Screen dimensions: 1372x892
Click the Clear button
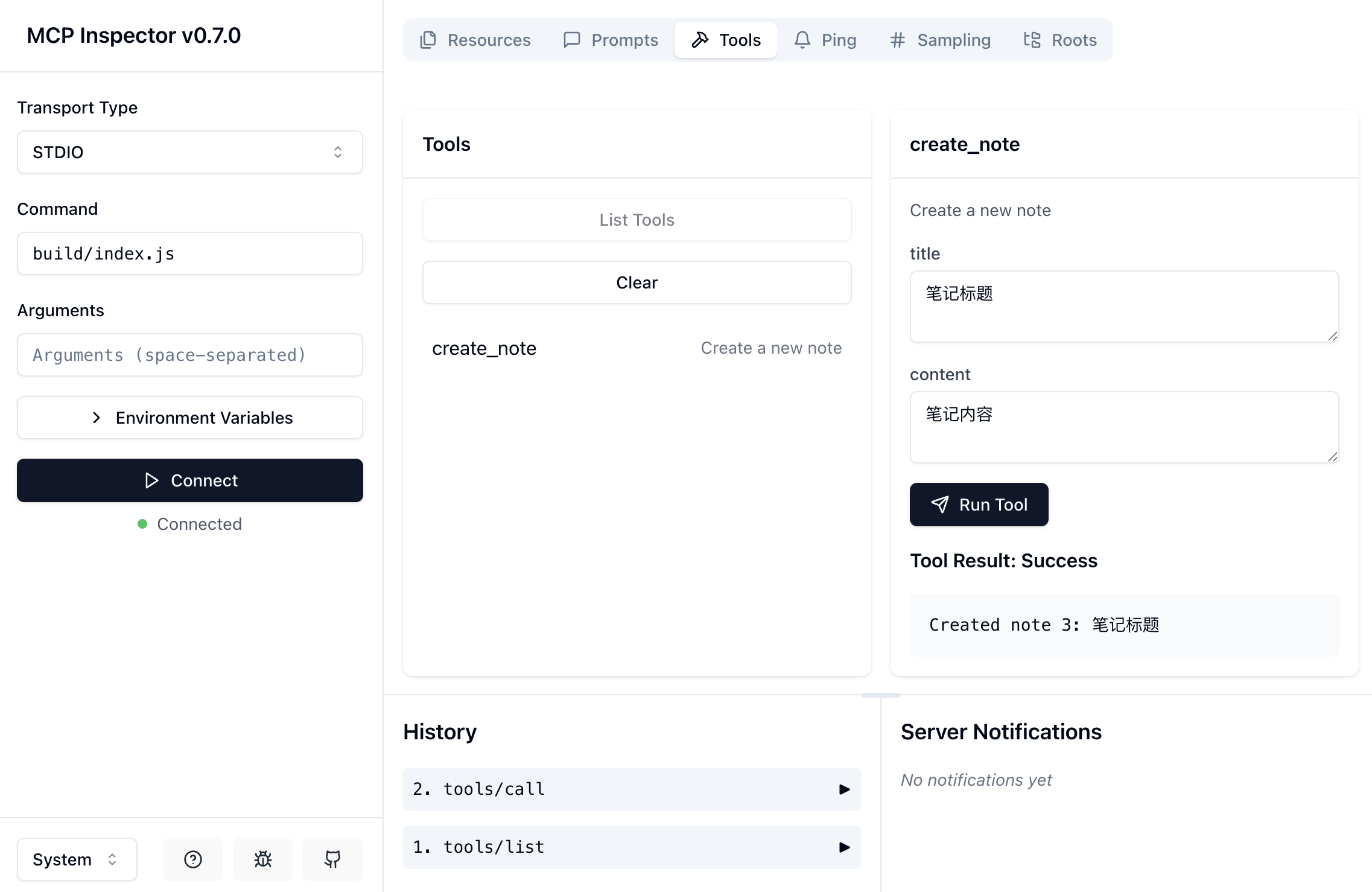coord(637,282)
